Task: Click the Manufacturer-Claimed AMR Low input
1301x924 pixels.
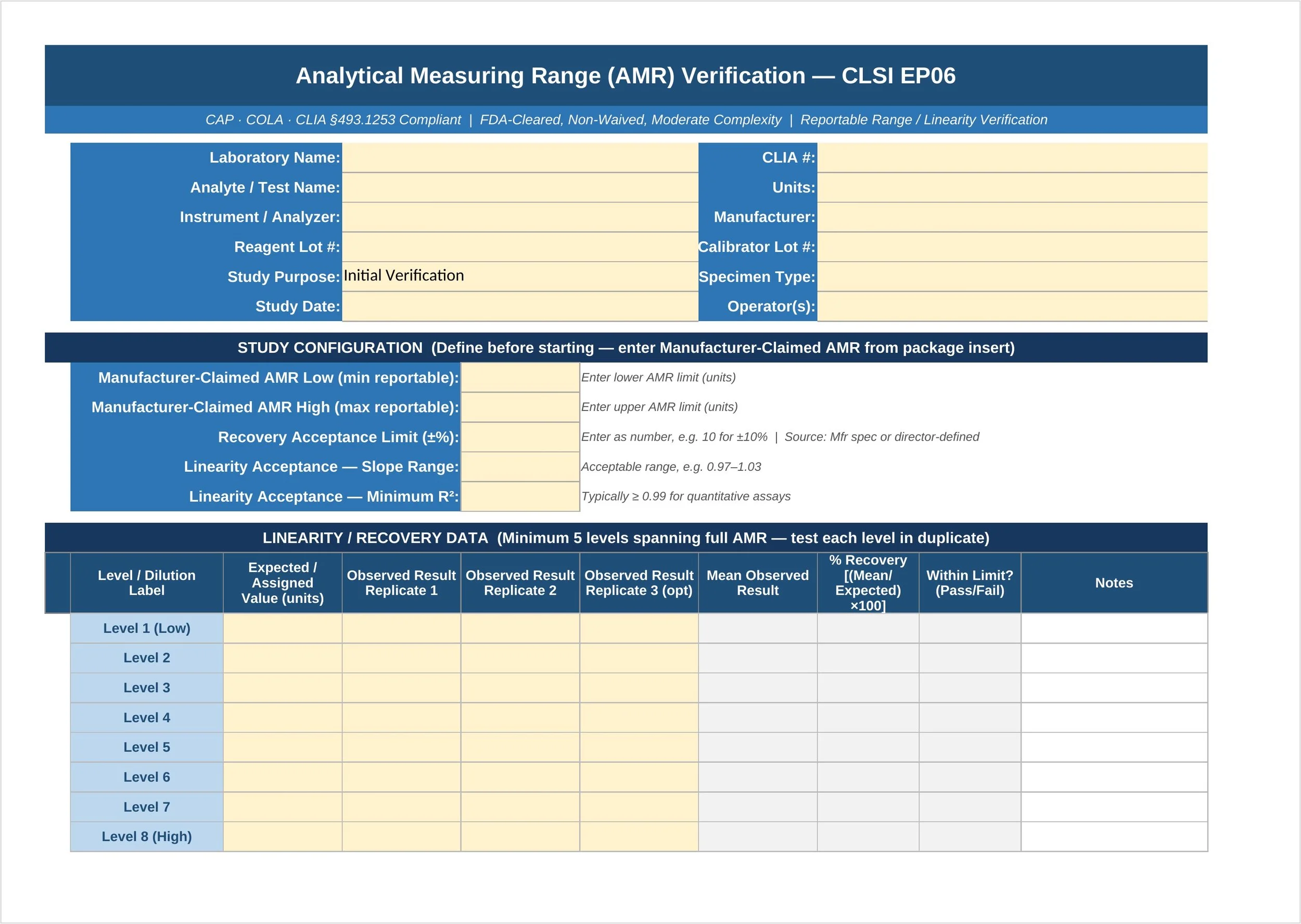Action: coord(519,377)
